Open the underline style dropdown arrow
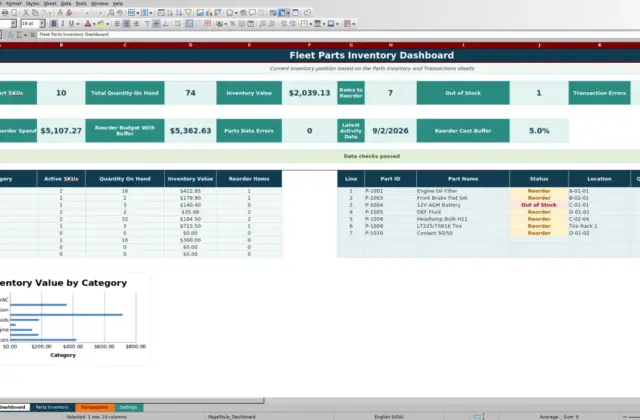 click(x=78, y=24)
